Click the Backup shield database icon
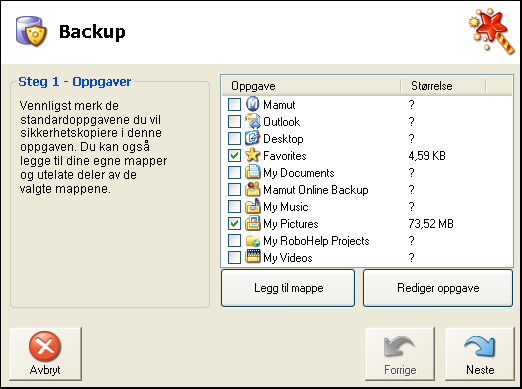 coord(31,31)
